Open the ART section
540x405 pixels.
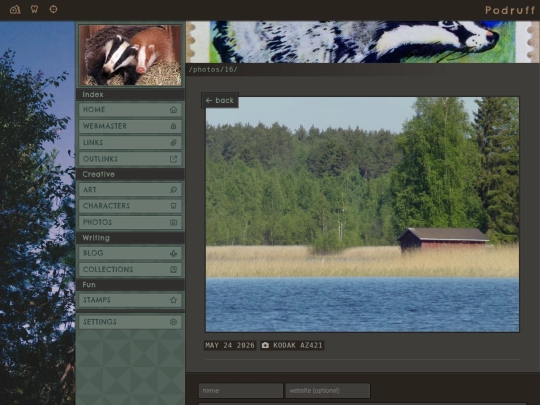(x=130, y=190)
